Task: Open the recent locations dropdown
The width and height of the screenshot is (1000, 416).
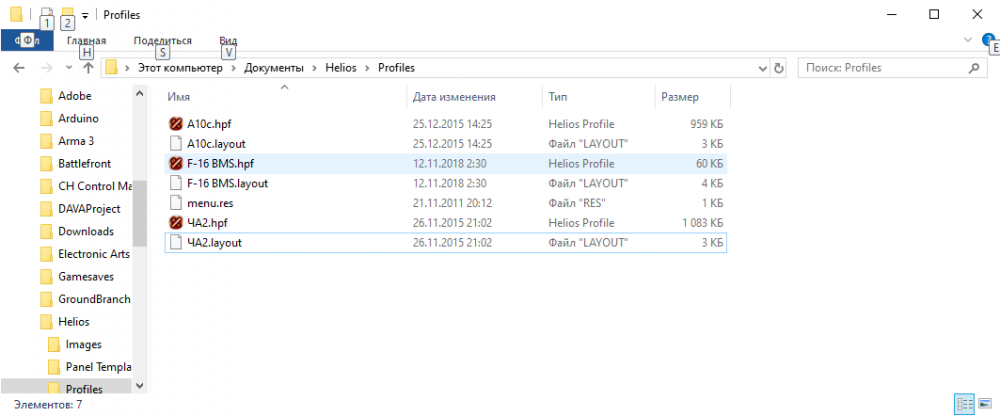Action: coord(68,68)
